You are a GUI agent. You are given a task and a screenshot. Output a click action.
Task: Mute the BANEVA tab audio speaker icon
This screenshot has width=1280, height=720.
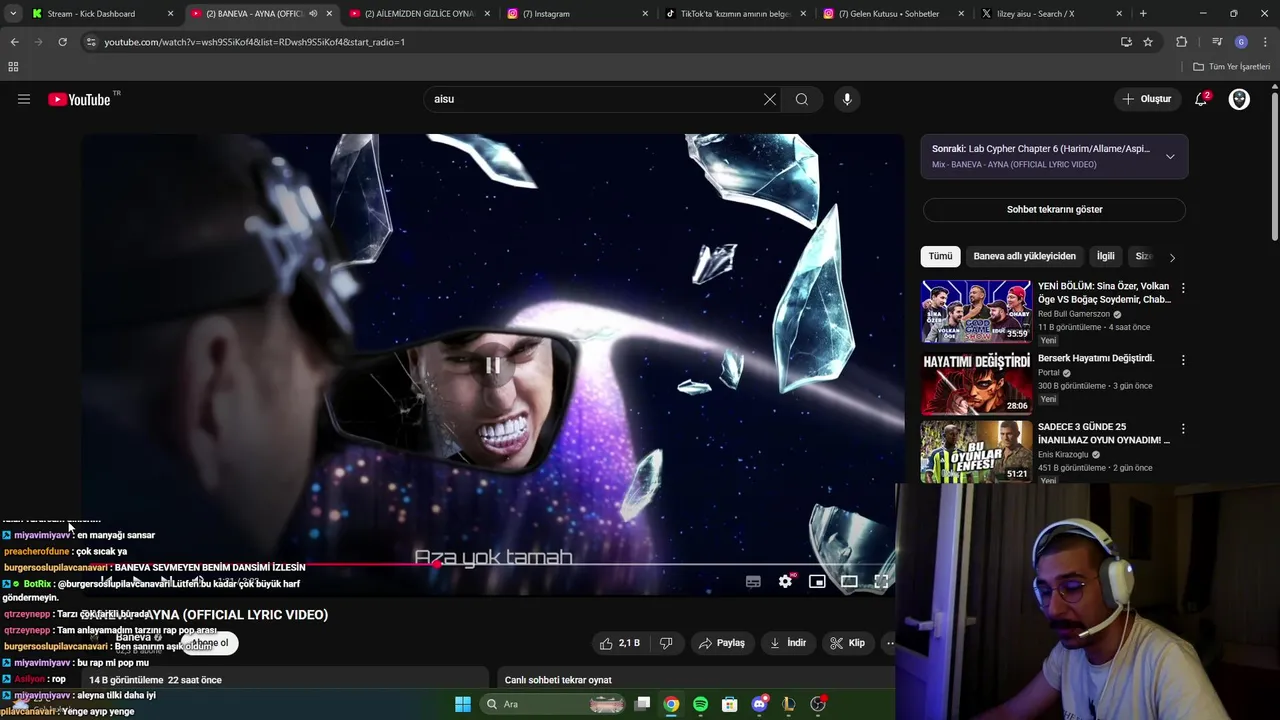(x=313, y=14)
